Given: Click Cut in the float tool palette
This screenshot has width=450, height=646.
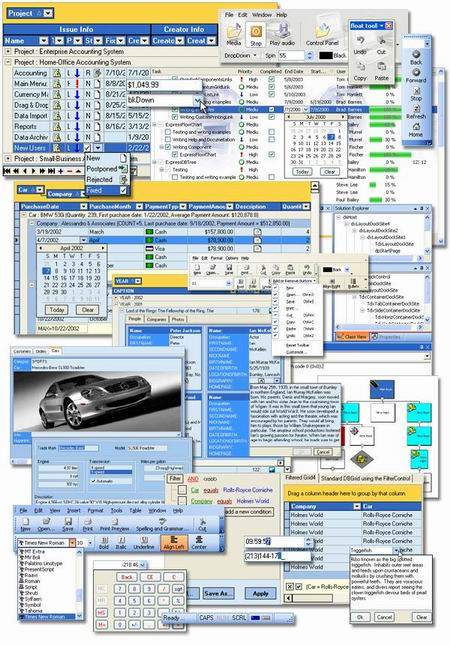Looking at the screenshot, I should (381, 40).
